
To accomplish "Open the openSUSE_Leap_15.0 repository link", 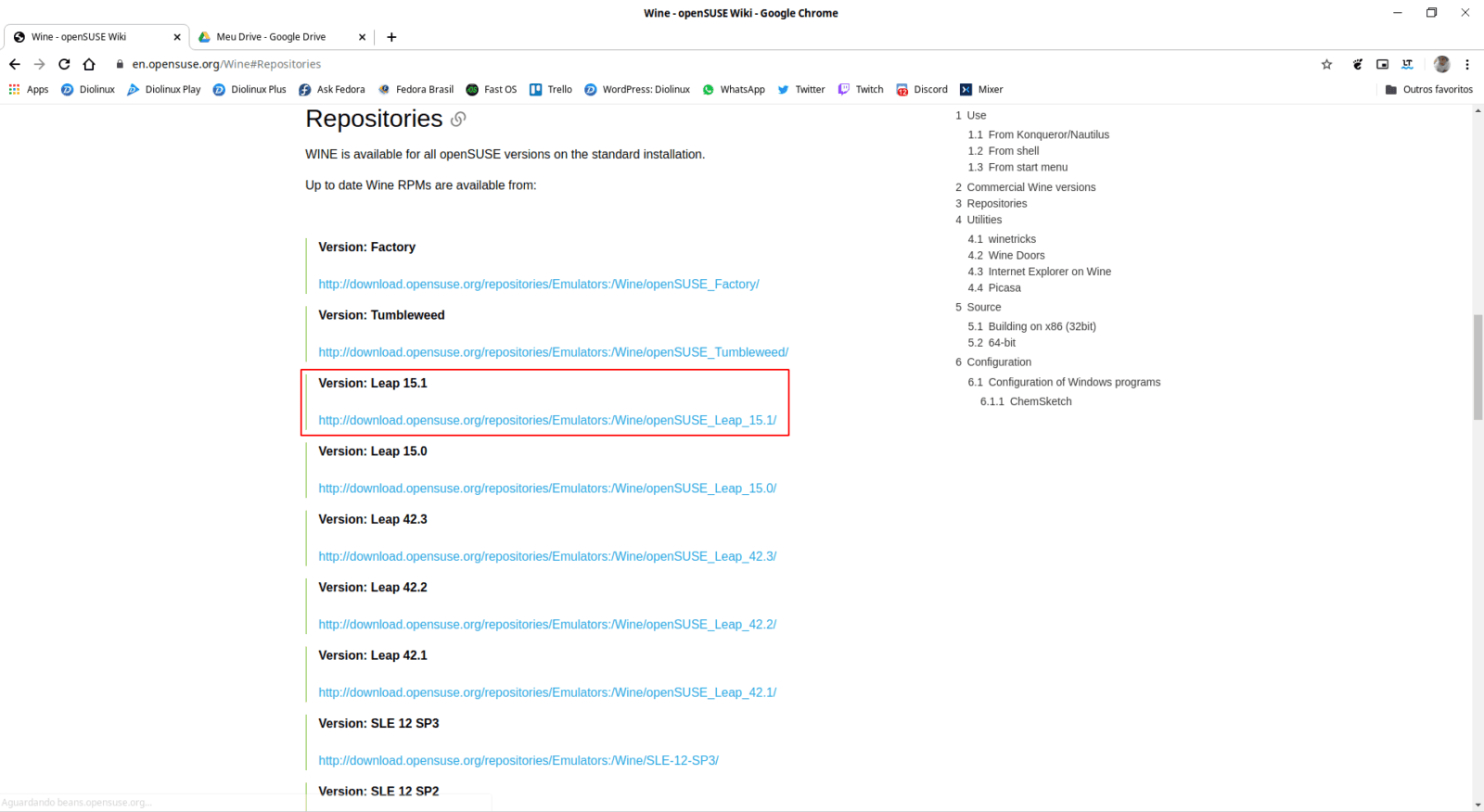I will 547,488.
